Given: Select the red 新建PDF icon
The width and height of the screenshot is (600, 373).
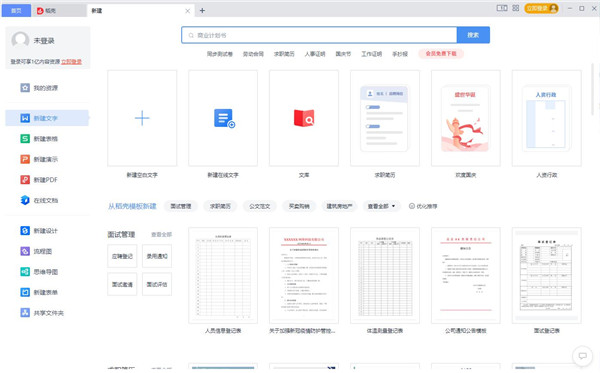Looking at the screenshot, I should [x=25, y=179].
